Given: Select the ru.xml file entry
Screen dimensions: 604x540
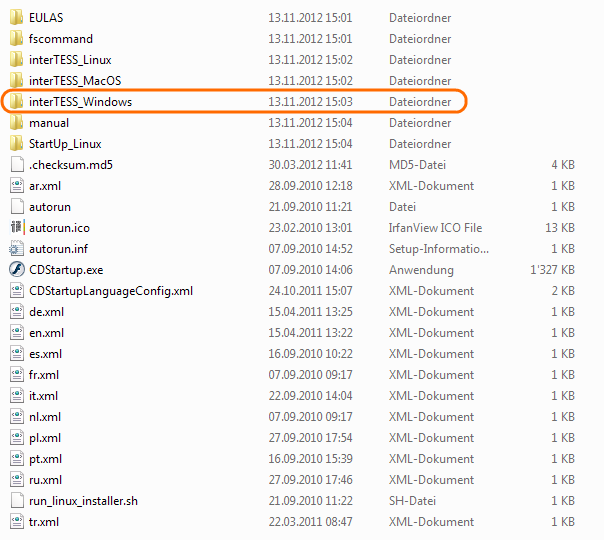Looking at the screenshot, I should point(45,480).
